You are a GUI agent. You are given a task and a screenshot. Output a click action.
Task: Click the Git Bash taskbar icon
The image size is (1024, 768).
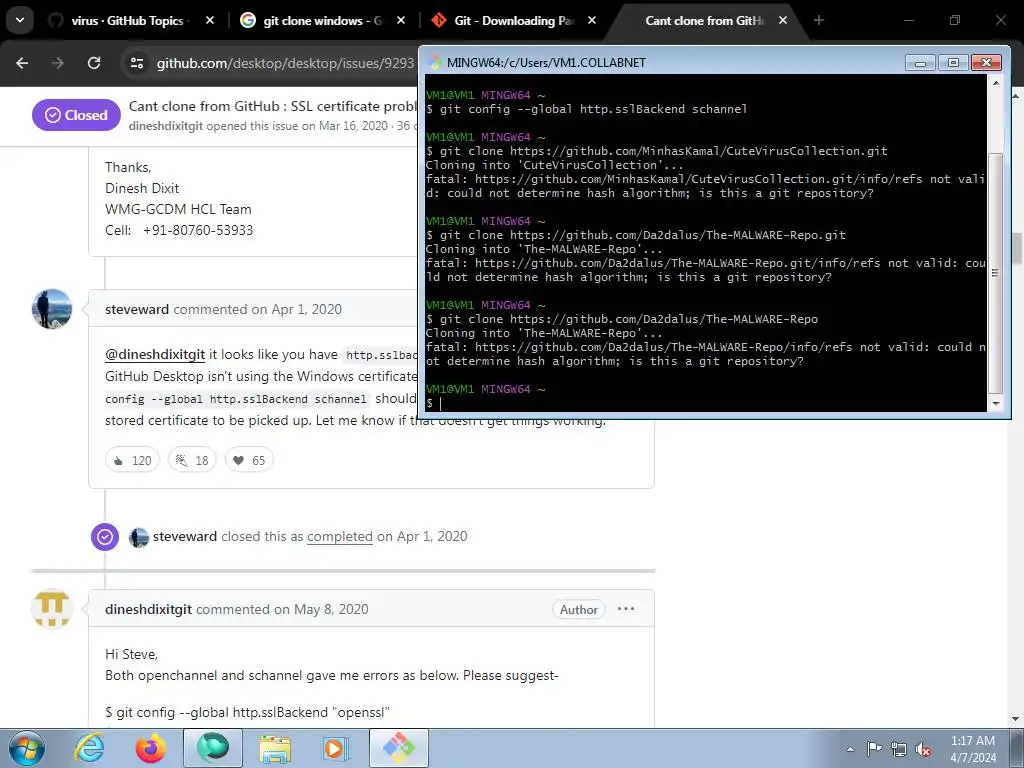[x=399, y=748]
